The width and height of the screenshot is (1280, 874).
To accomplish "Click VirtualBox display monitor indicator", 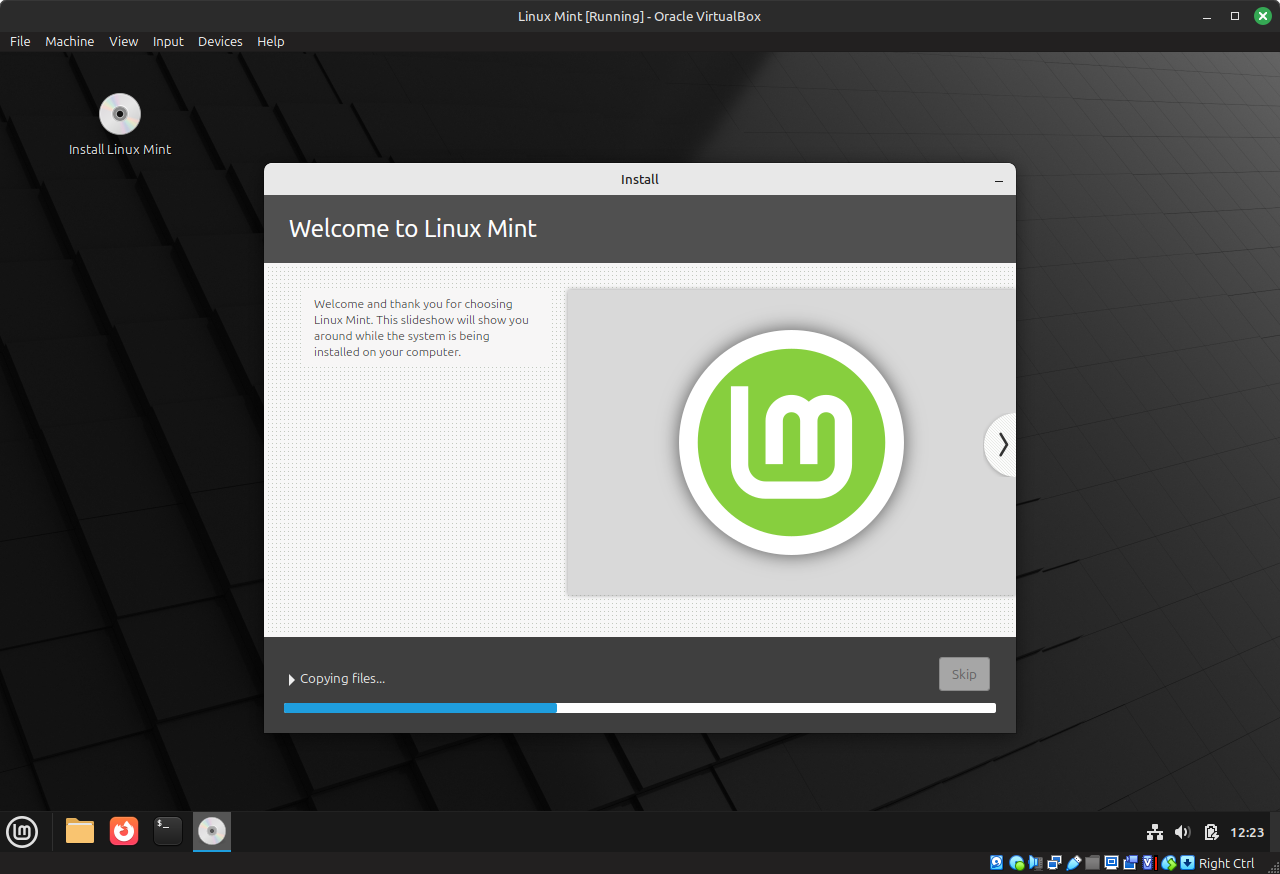I will tap(1112, 863).
